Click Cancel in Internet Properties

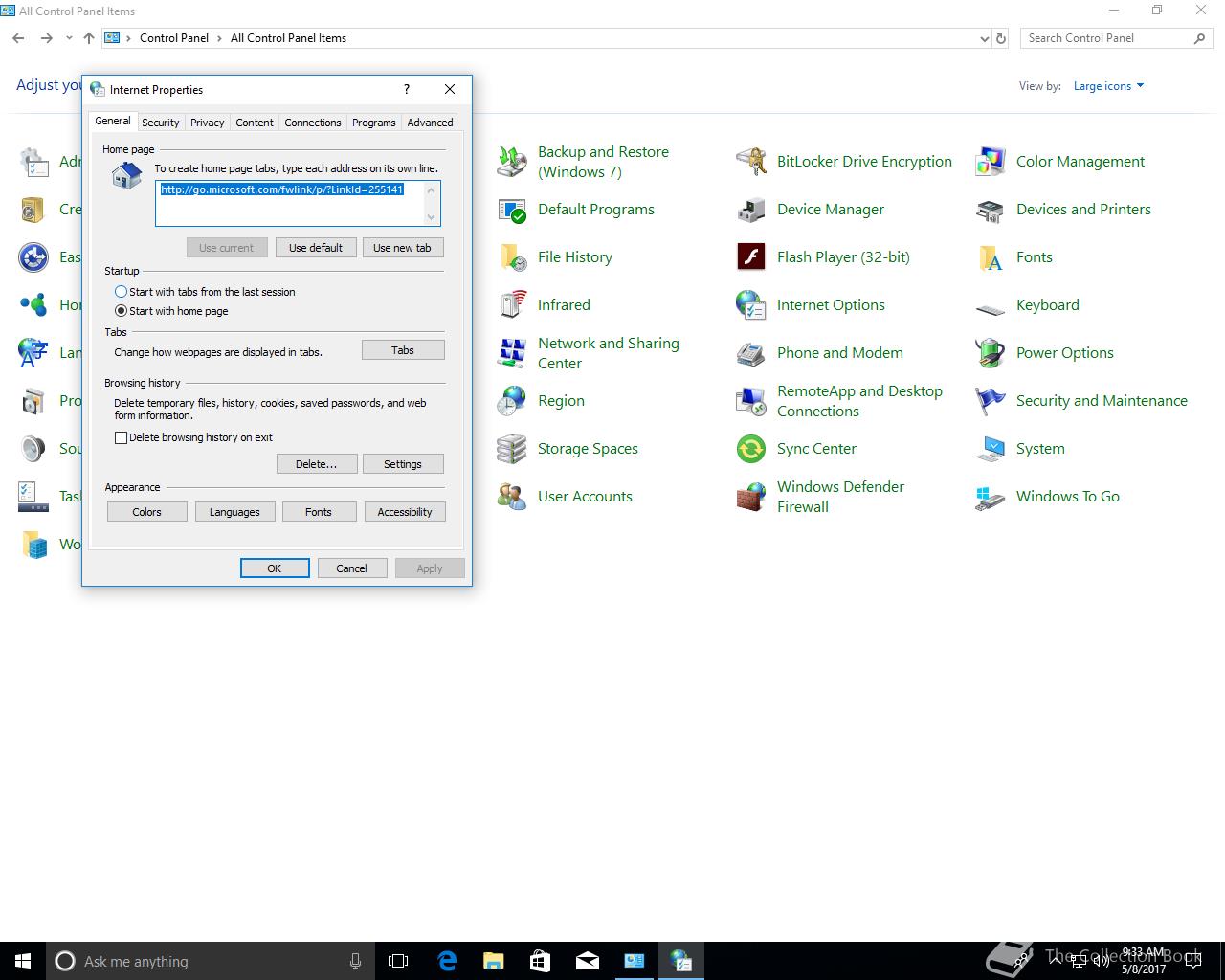(x=352, y=568)
